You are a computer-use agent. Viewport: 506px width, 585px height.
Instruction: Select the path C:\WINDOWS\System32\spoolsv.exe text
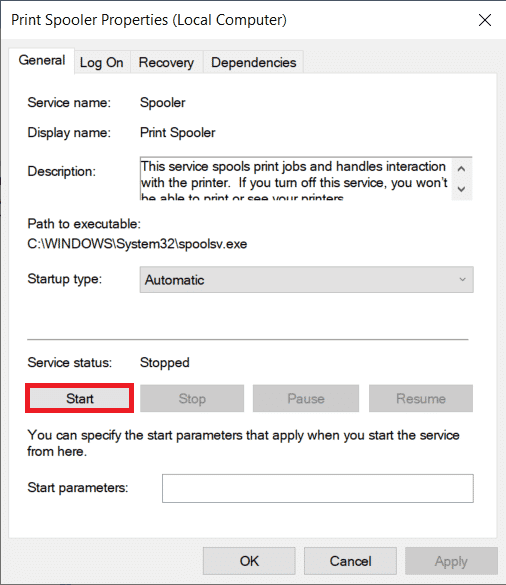137,244
